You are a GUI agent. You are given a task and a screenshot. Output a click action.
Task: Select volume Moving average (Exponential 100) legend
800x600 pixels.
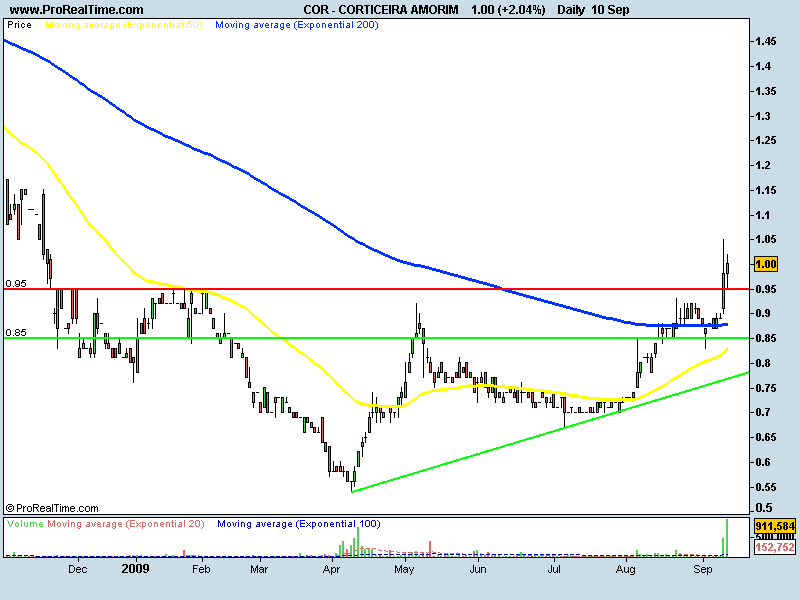[299, 524]
